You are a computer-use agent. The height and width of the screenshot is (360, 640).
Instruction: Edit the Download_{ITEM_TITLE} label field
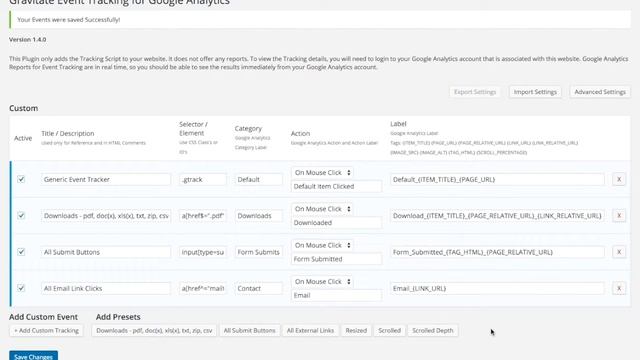click(x=497, y=216)
